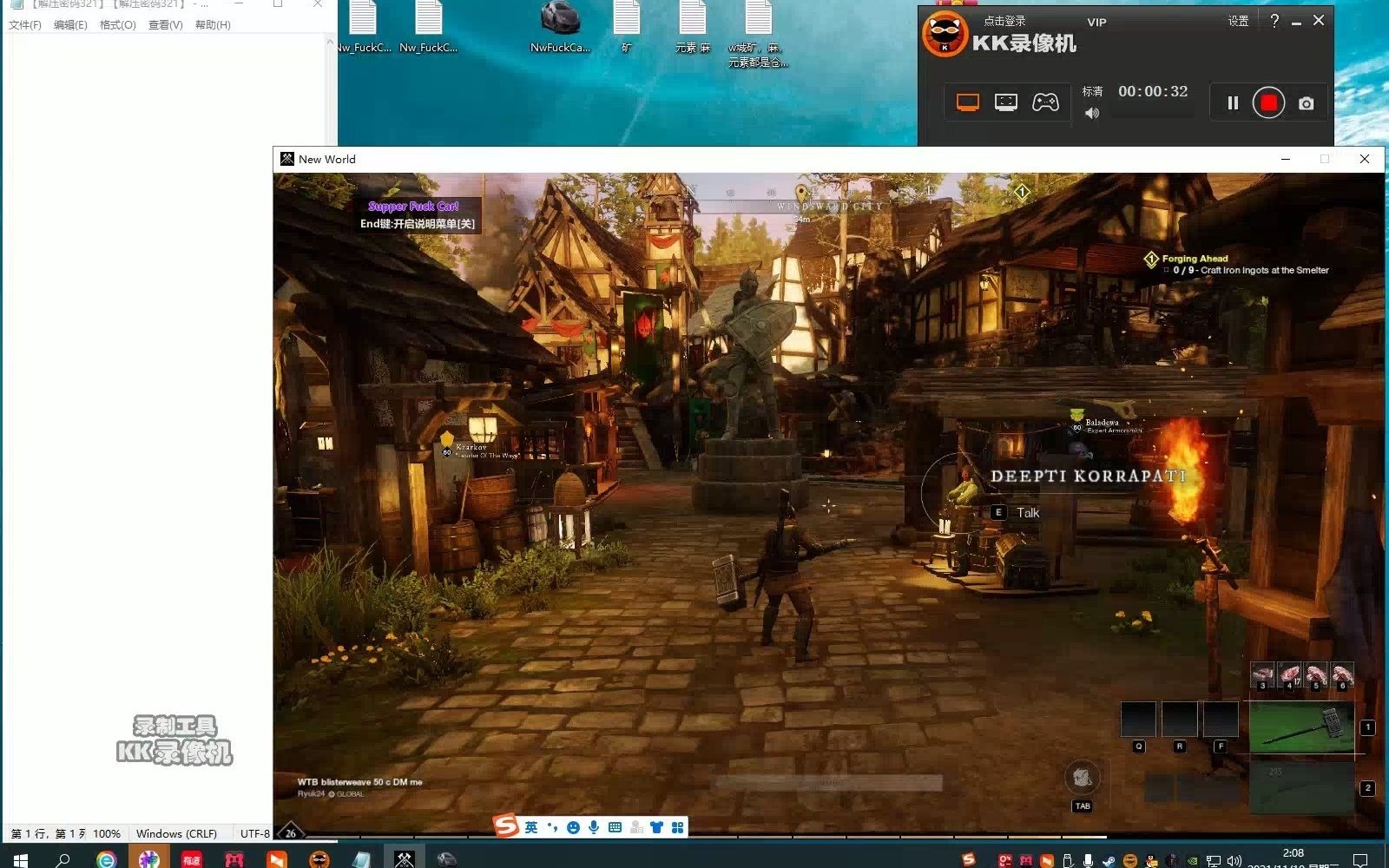Take a screenshot with the KK camera icon

[x=1306, y=103]
